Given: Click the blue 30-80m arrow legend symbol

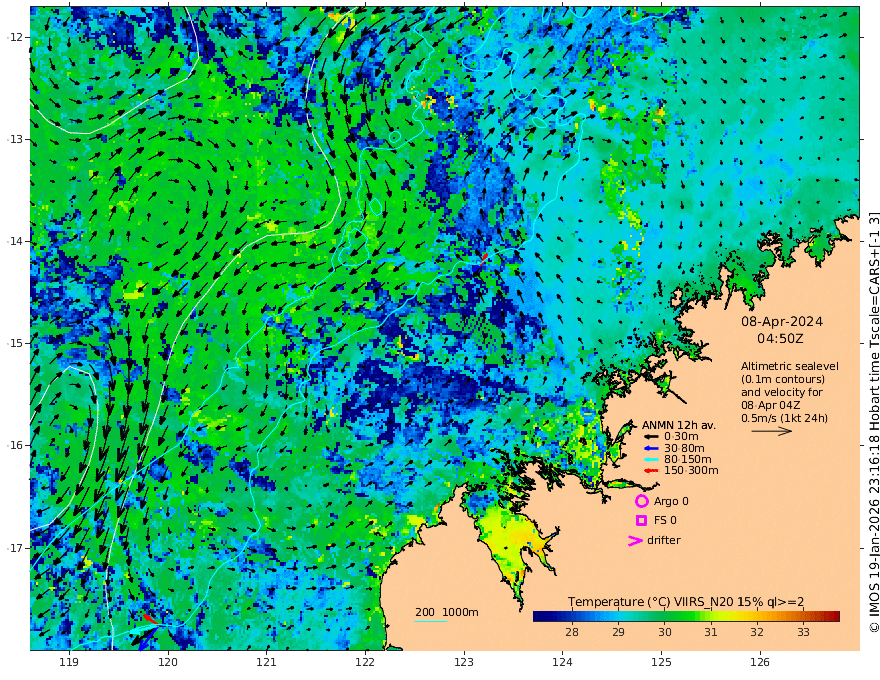Looking at the screenshot, I should [x=650, y=448].
